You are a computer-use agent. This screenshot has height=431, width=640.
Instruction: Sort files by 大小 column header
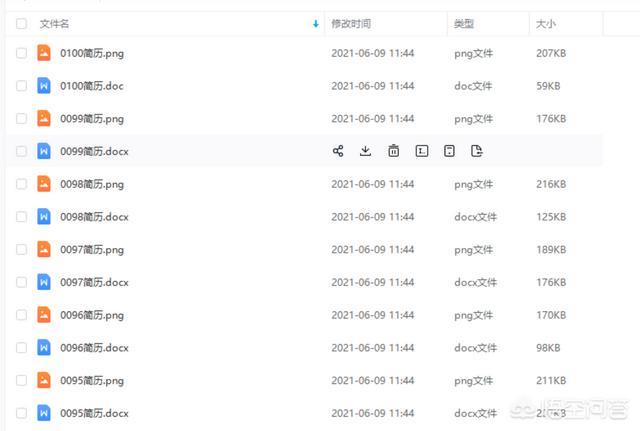point(546,23)
